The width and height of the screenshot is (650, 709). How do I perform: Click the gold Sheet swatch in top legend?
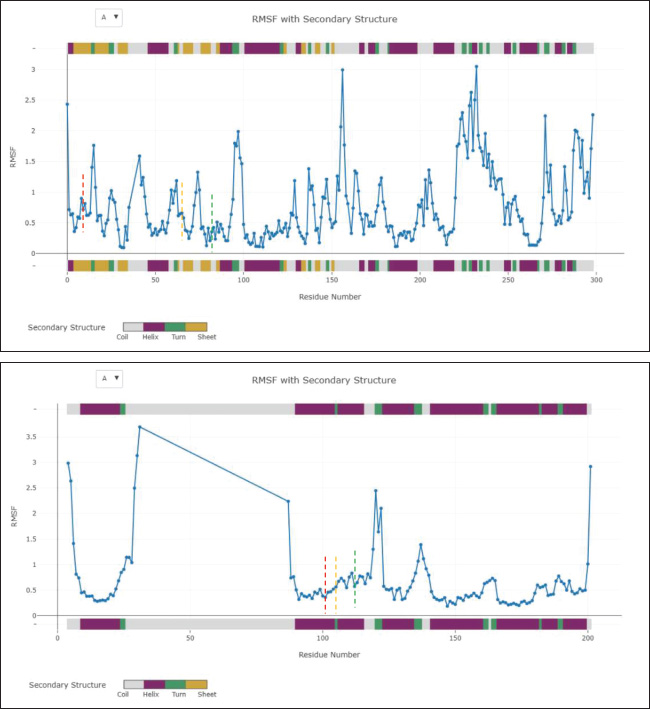196,327
